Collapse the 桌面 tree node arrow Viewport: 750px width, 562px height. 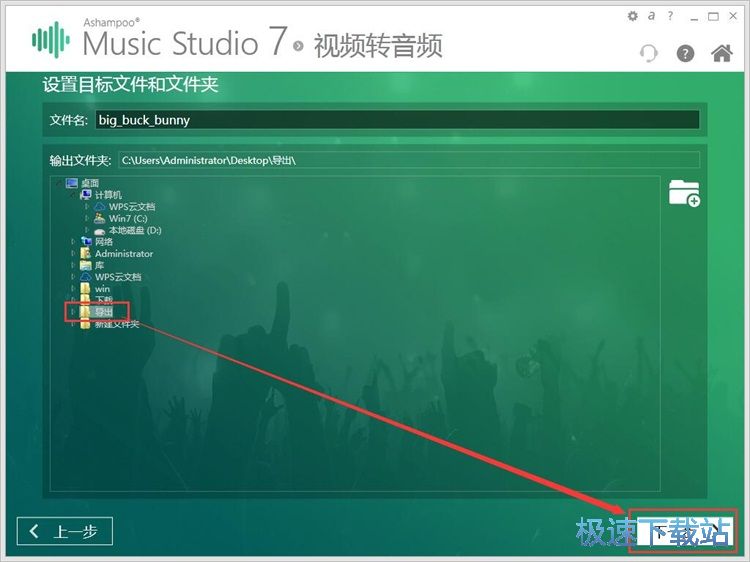coord(58,183)
